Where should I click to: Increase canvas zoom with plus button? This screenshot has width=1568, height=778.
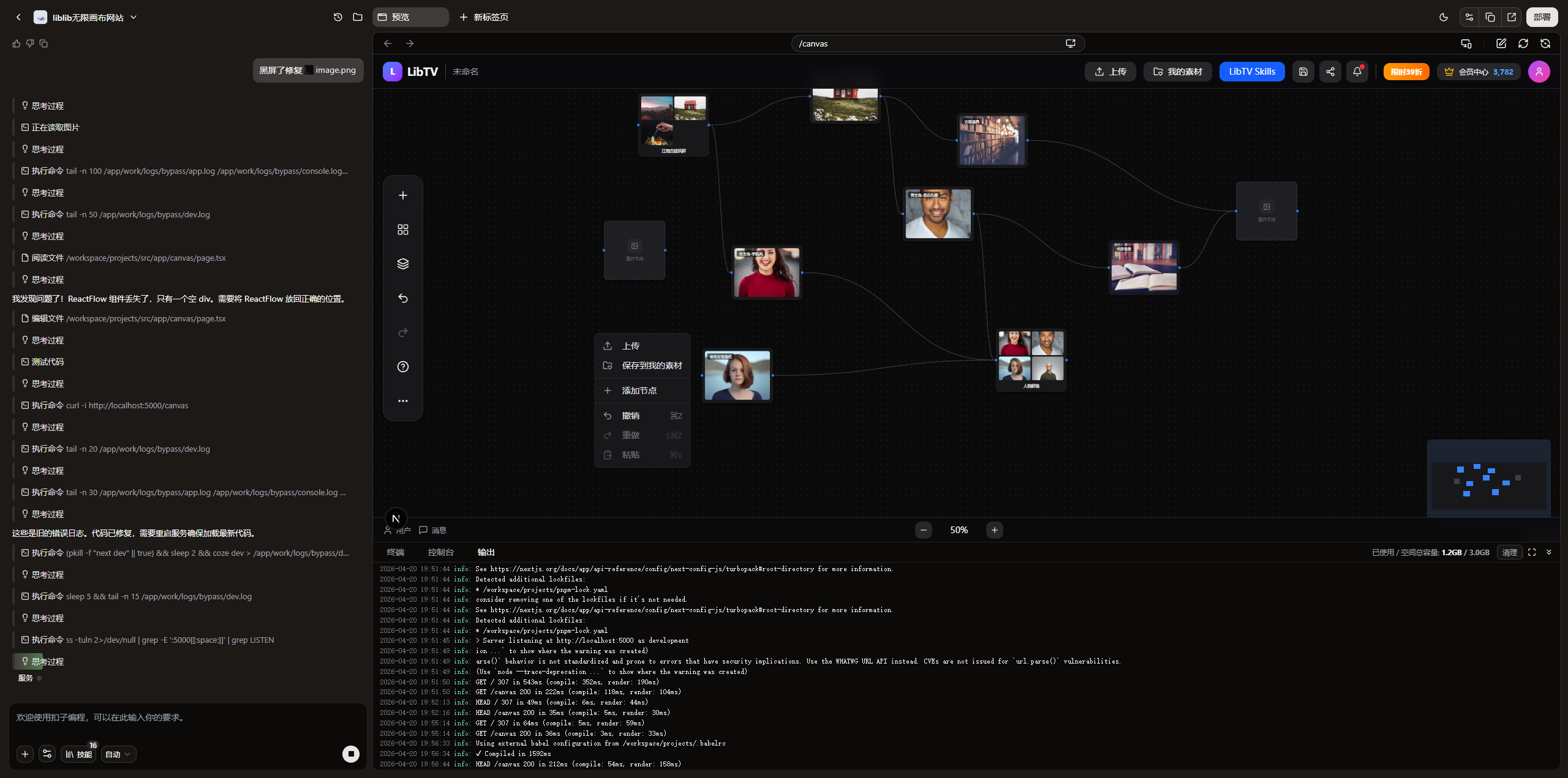pos(995,530)
